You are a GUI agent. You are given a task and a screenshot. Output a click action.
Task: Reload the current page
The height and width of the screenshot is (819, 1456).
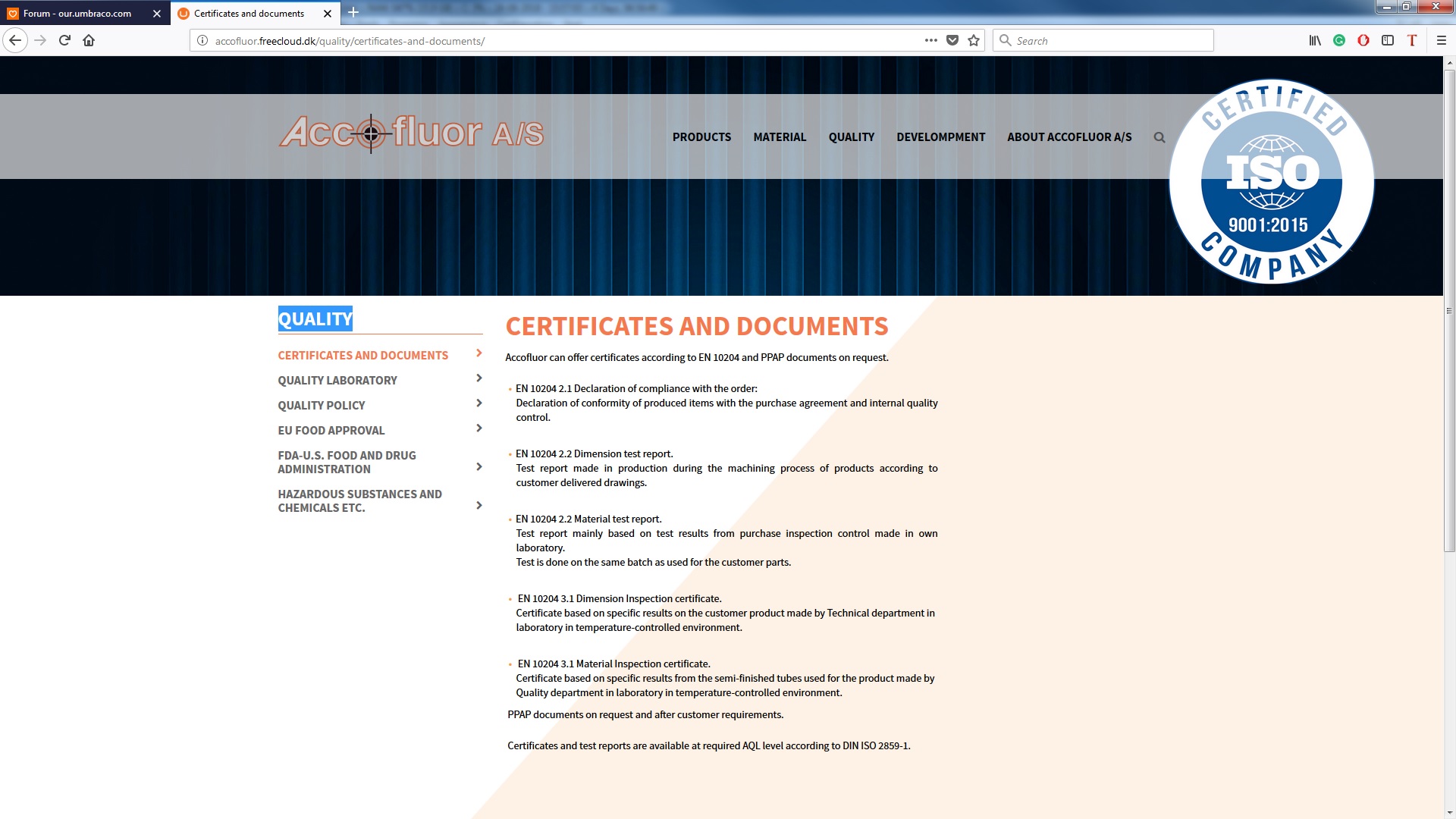coord(64,40)
